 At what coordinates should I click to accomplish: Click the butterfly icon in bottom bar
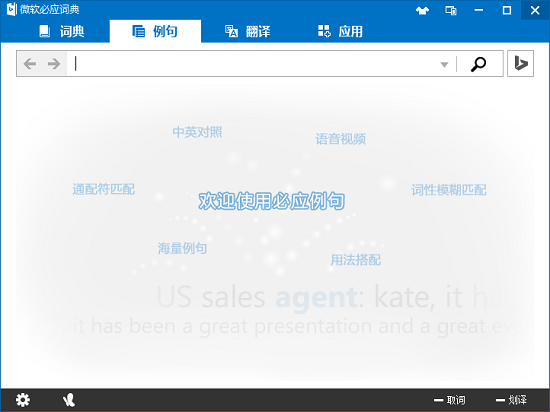coord(69,400)
